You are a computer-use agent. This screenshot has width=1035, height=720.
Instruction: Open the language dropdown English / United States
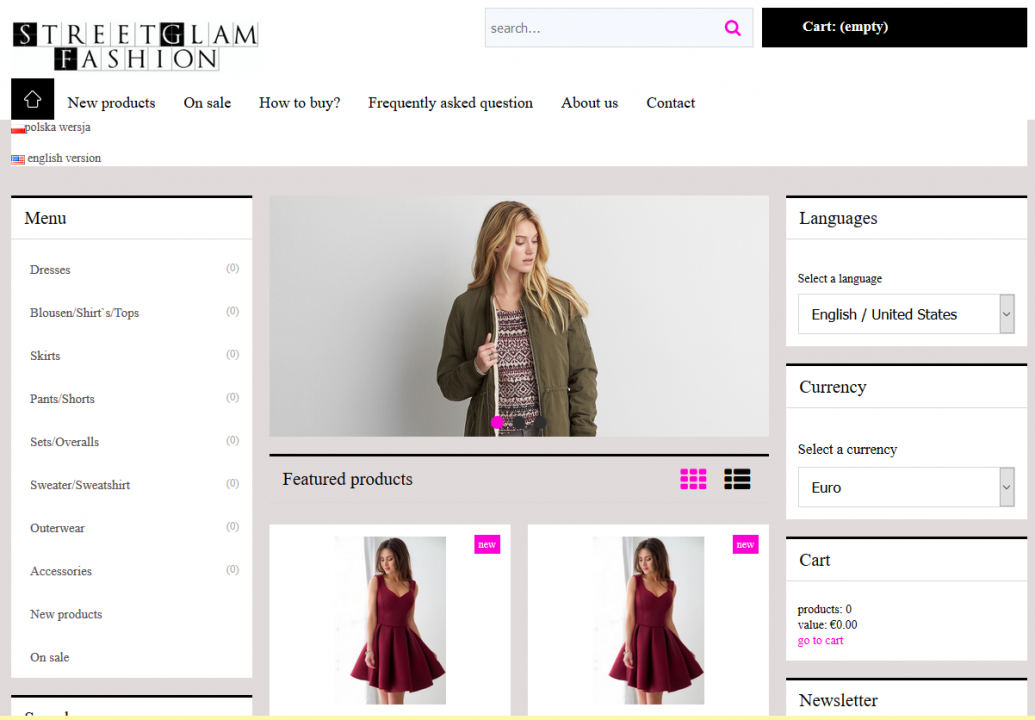[906, 314]
